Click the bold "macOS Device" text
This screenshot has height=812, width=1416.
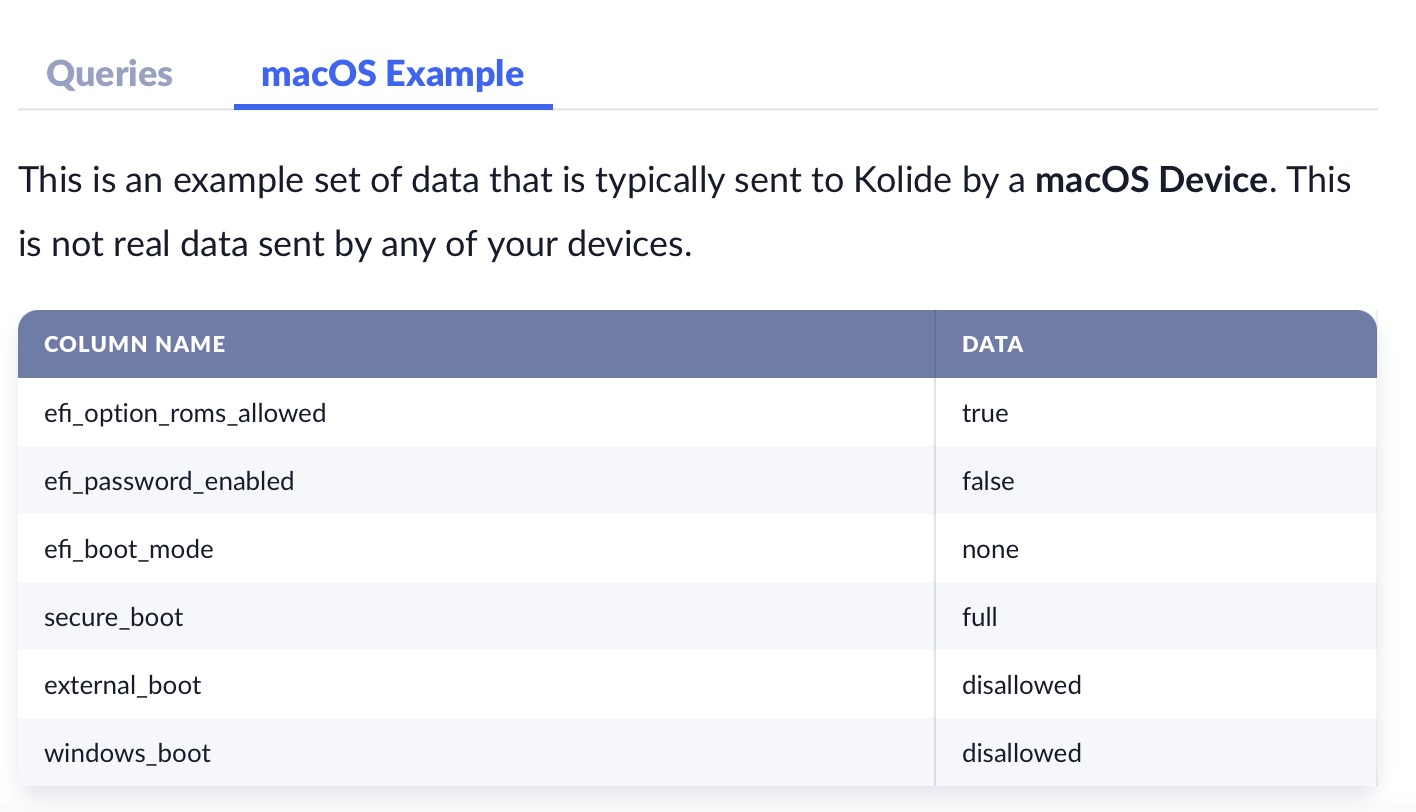coord(1151,181)
